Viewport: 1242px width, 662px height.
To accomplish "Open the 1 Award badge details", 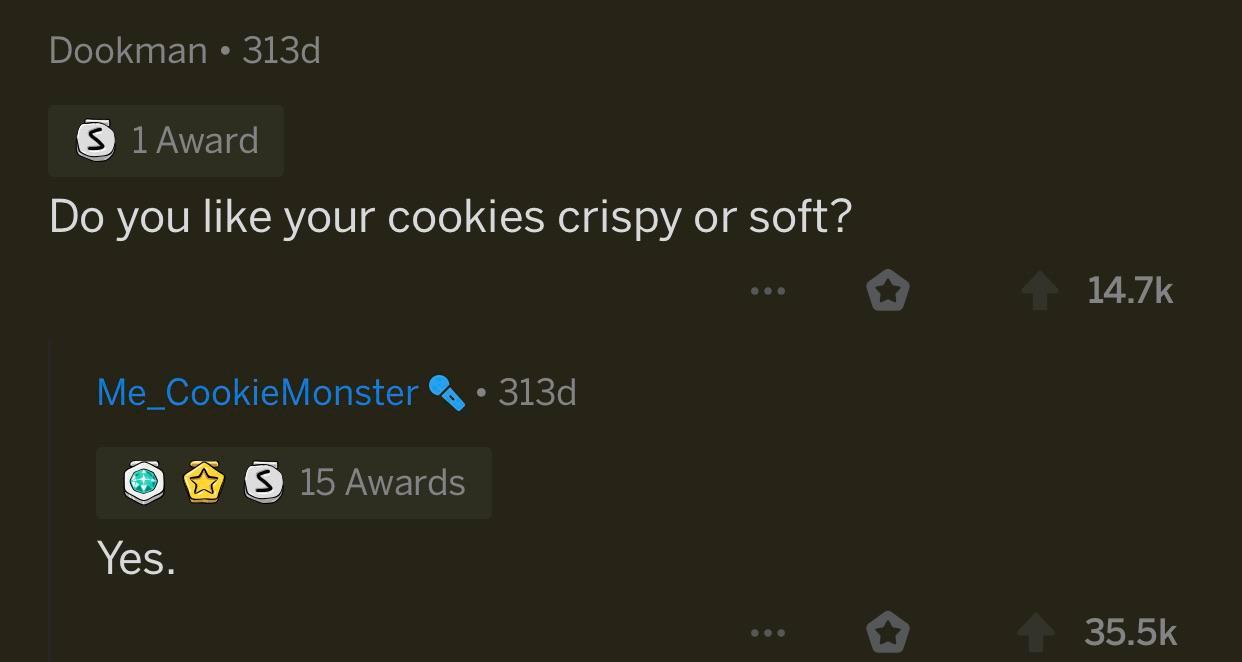I will tap(195, 140).
